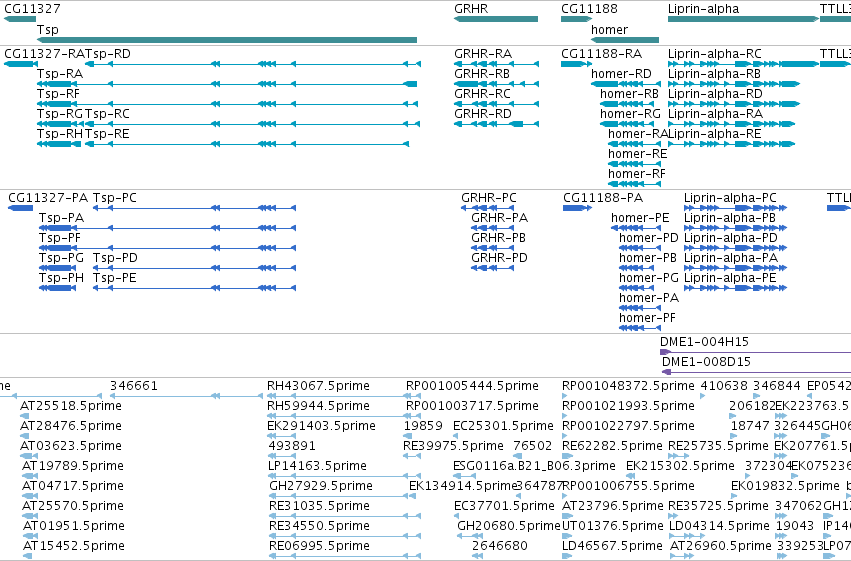Click the EK291403.5prime EST label
Image resolution: width=851 pixels, height=561 pixels.
click(x=321, y=426)
